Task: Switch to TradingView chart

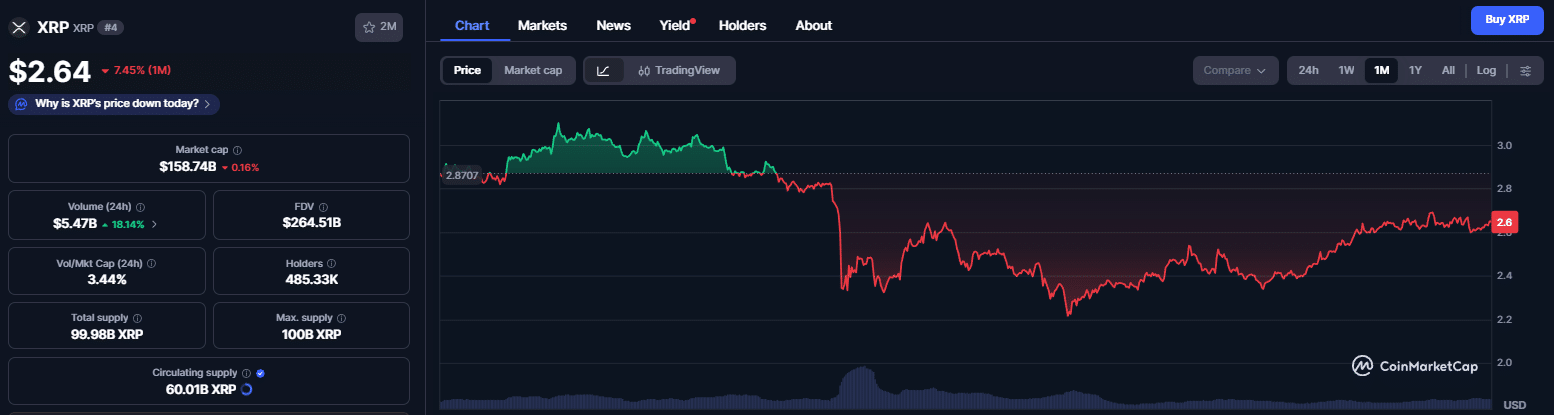Action: tap(679, 70)
